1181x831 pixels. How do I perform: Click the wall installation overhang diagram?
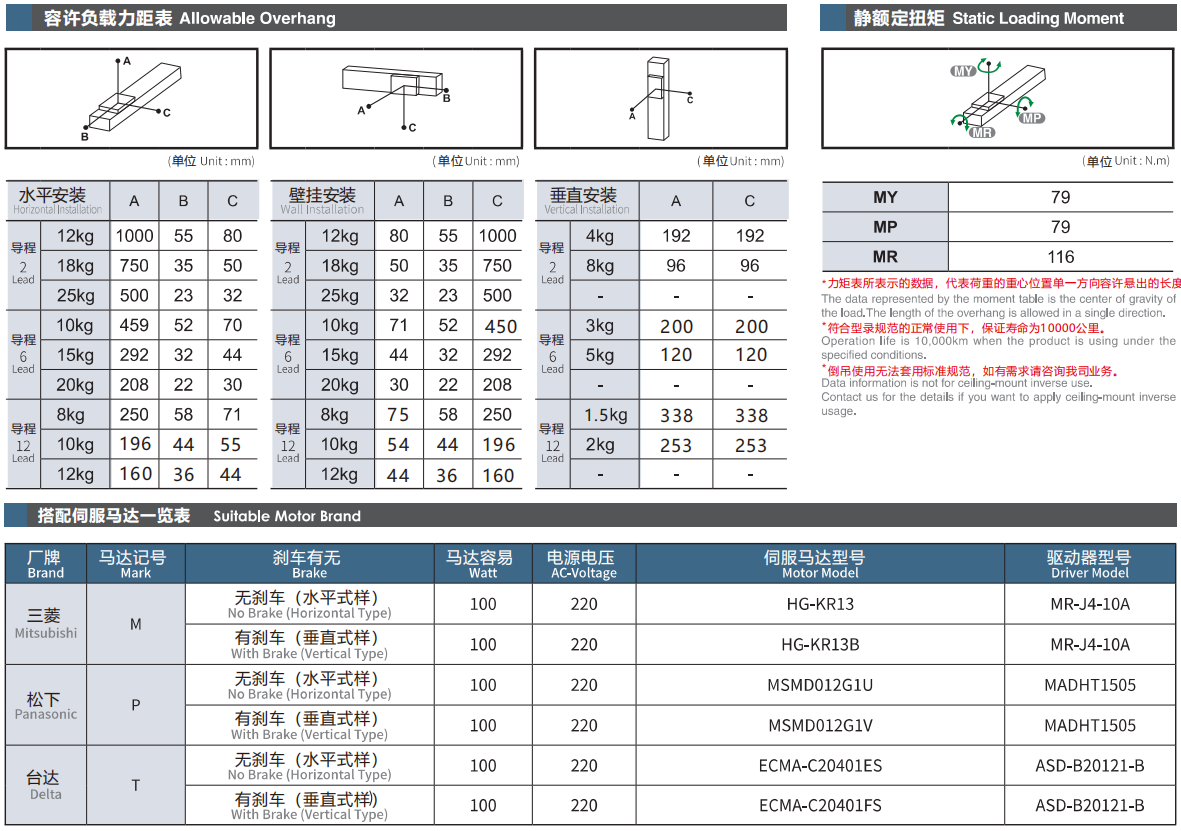(396, 98)
